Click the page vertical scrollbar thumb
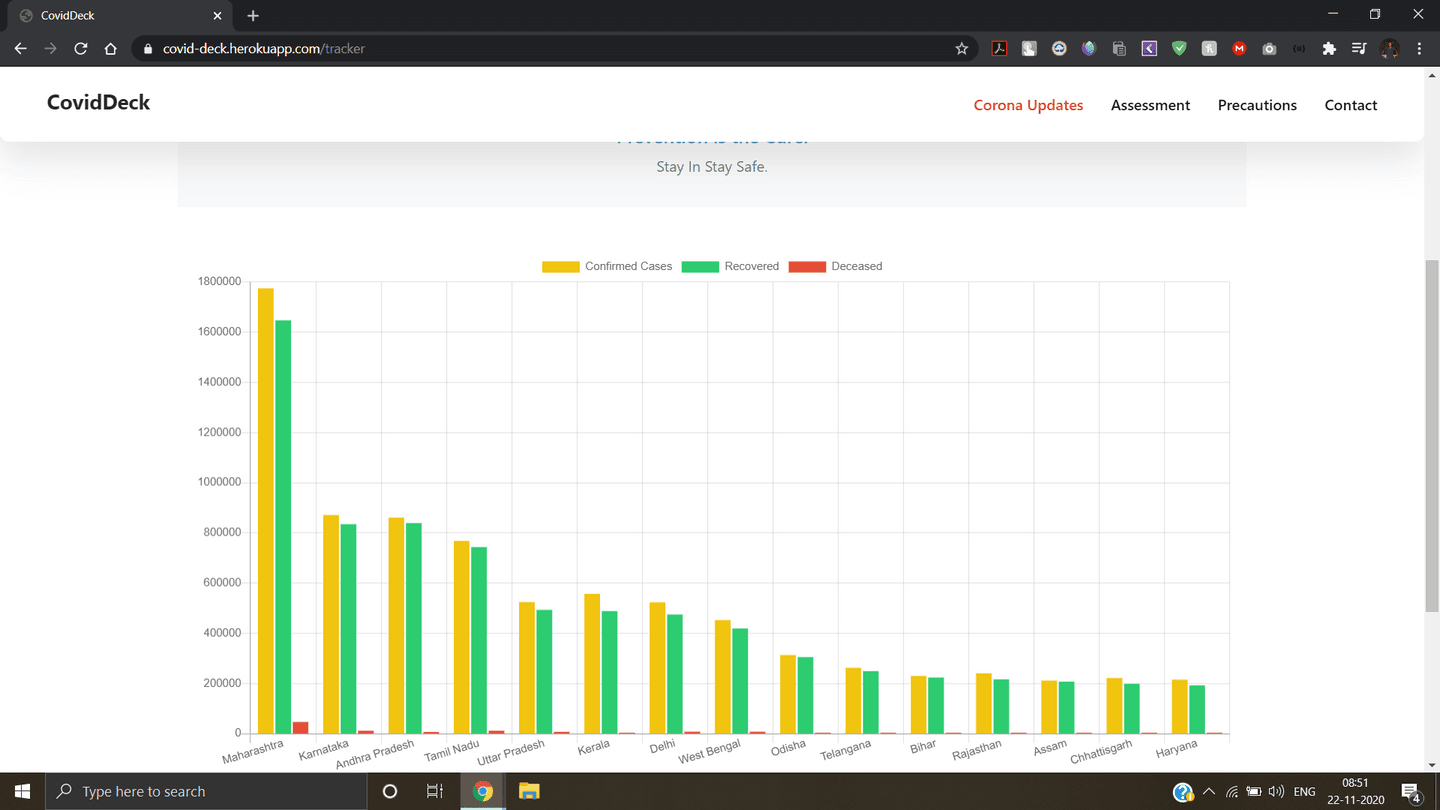This screenshot has width=1440, height=810. (x=1432, y=435)
